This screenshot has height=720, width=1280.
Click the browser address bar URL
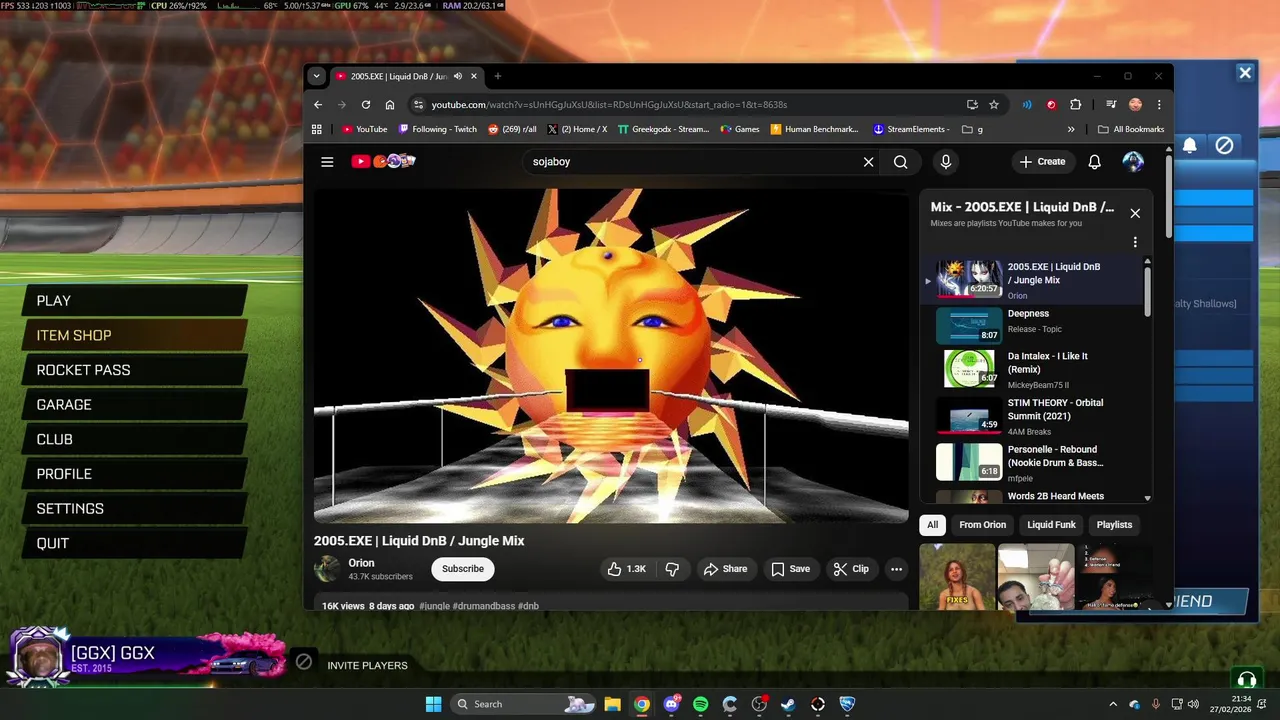tap(609, 104)
